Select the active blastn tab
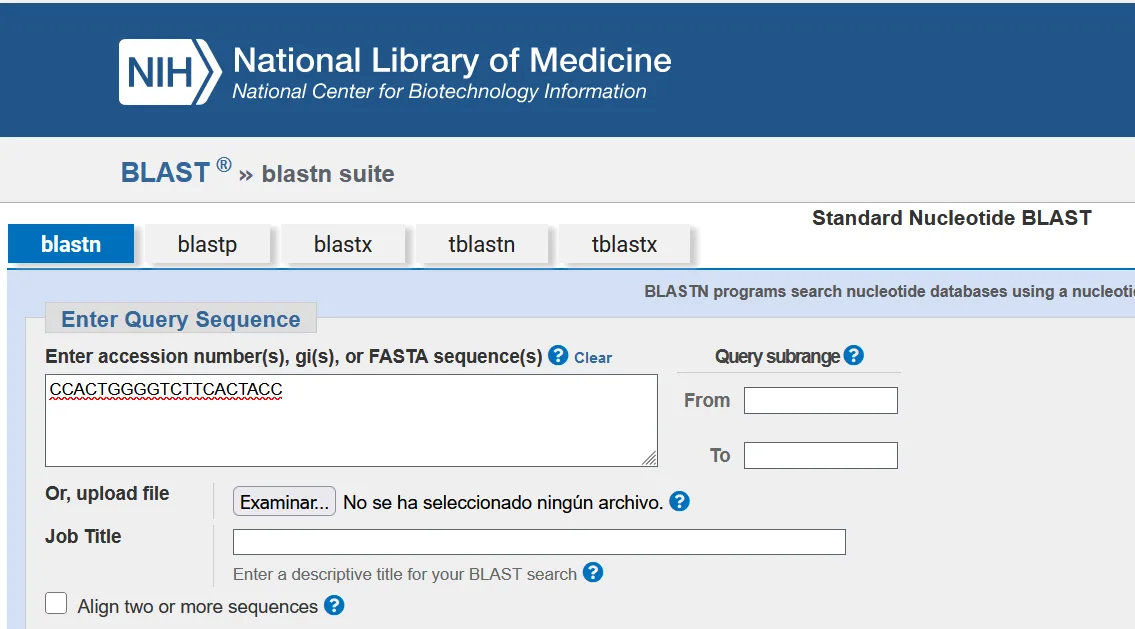The width and height of the screenshot is (1135, 629). 71,244
